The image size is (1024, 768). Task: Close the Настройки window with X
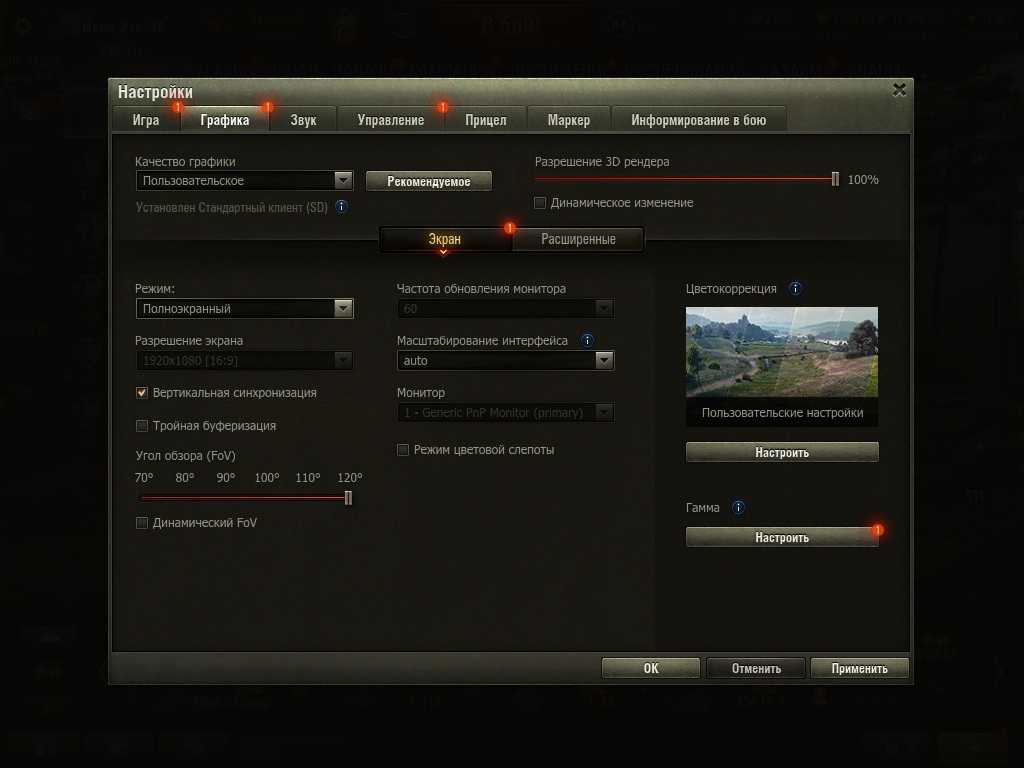[899, 90]
